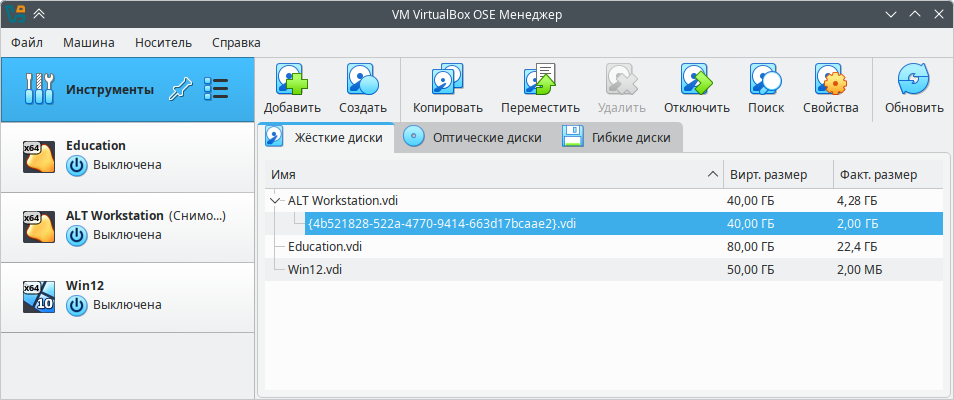Click the 80,00 ГБ virtual size cell

pyautogui.click(x=750, y=247)
